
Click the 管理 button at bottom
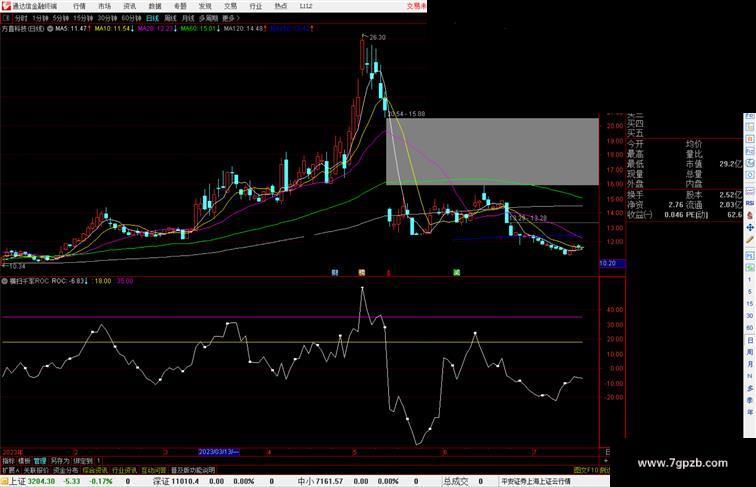pos(40,461)
